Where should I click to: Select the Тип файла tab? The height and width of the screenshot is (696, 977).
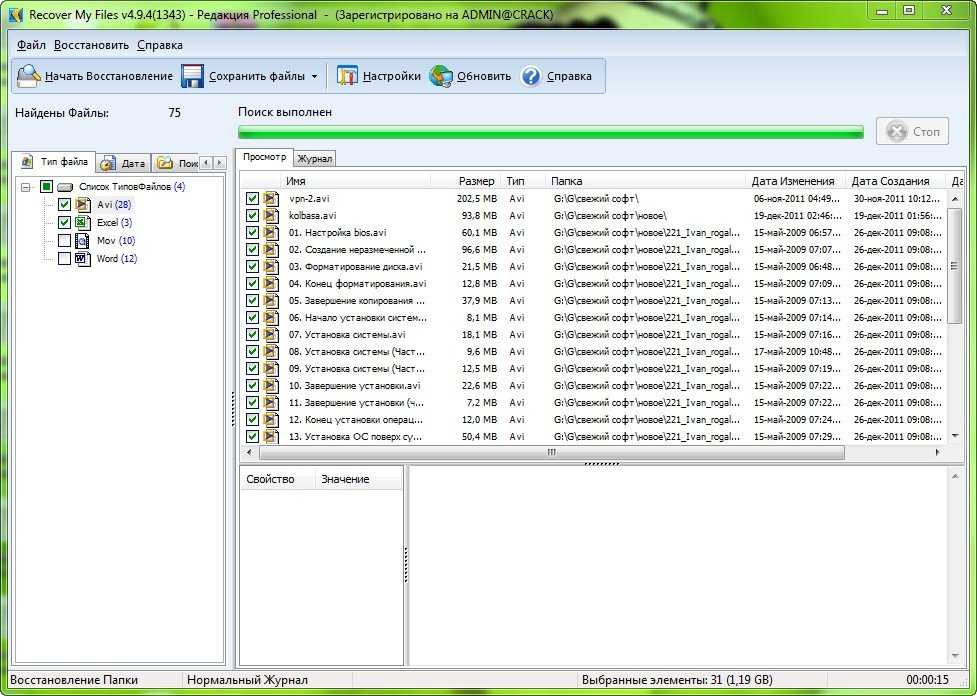(x=54, y=162)
